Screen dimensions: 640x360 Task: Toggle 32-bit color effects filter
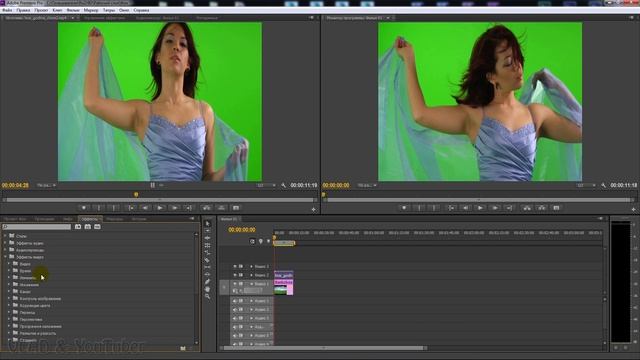tap(88, 227)
